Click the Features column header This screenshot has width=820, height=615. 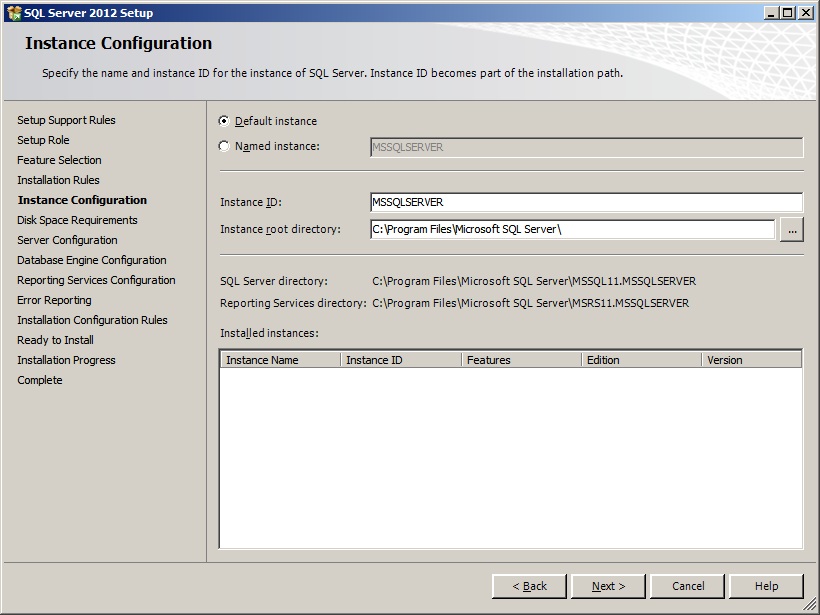coord(521,360)
